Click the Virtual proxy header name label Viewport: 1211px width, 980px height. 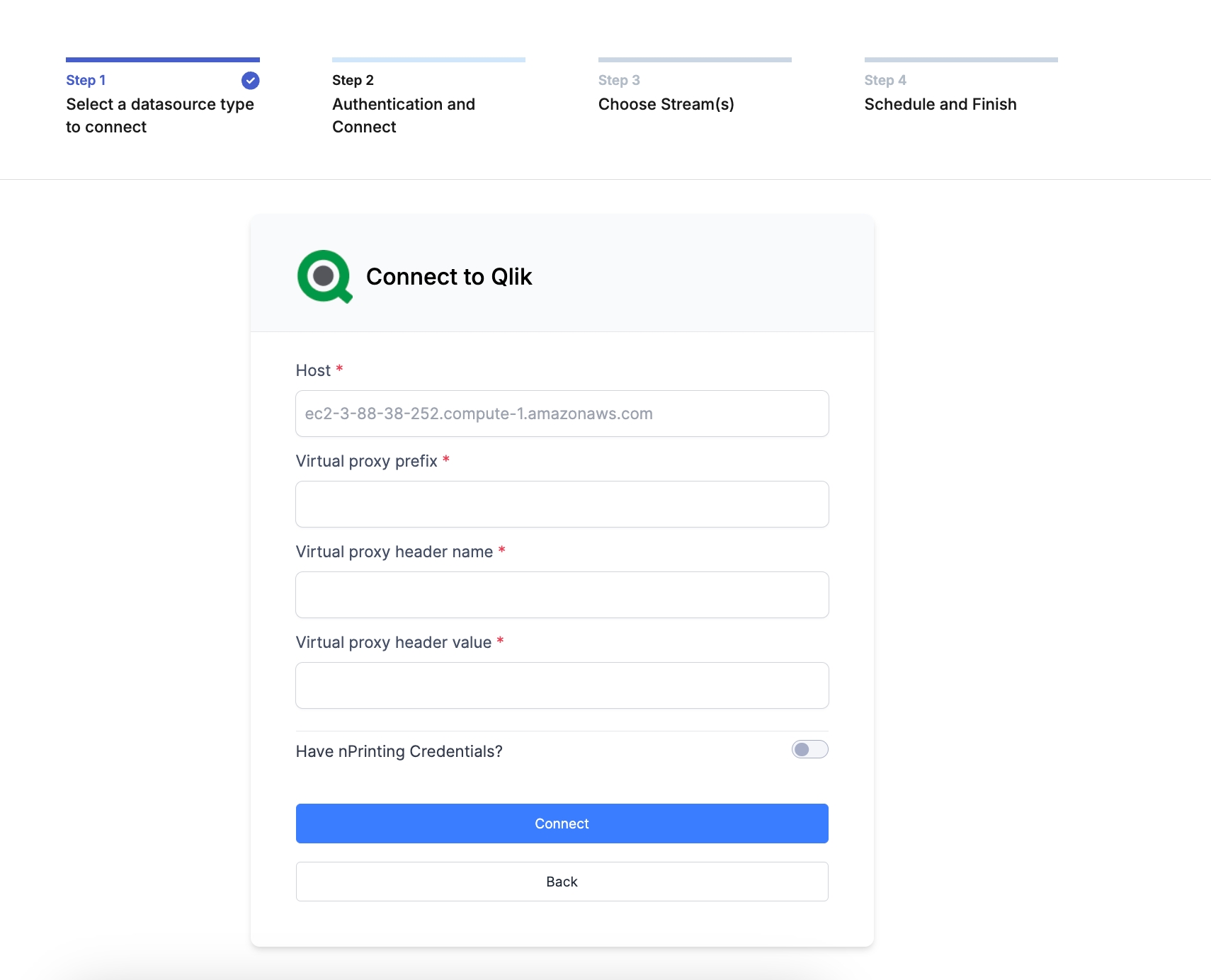[x=394, y=552]
